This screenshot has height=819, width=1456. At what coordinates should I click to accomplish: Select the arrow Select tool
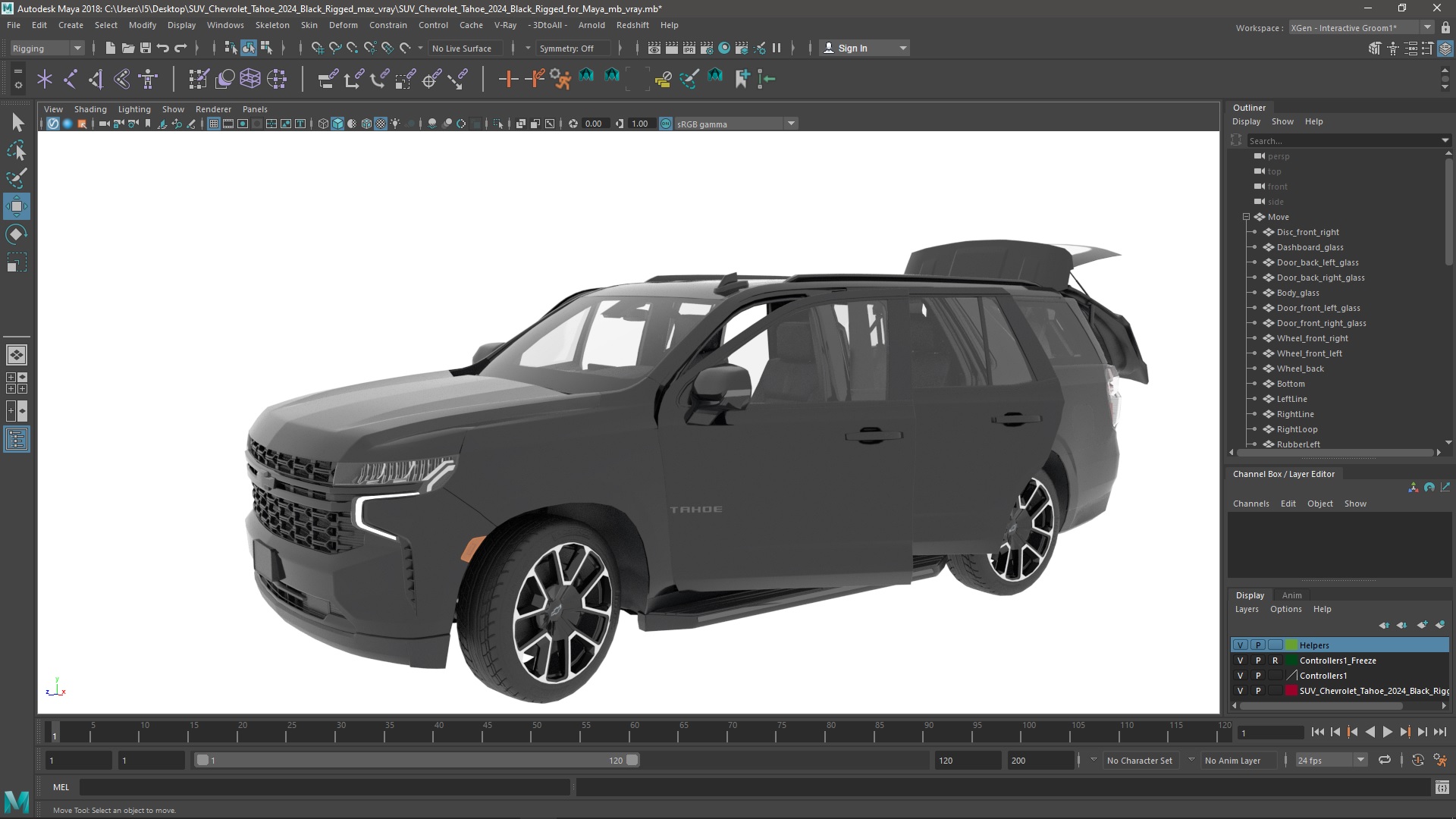coord(17,122)
